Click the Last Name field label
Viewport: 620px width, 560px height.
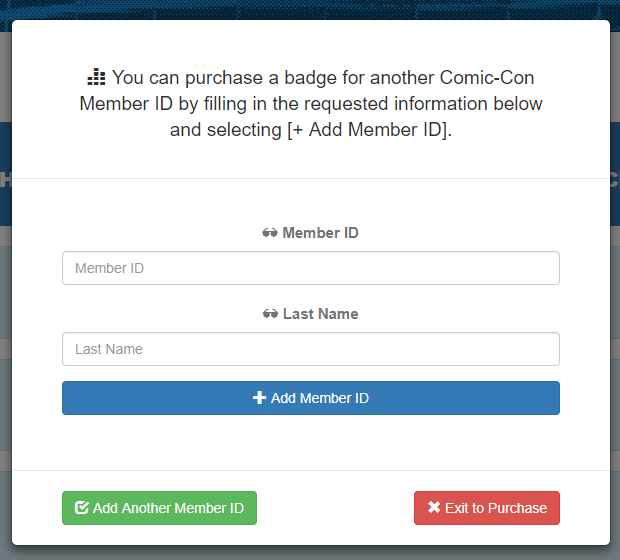321,314
